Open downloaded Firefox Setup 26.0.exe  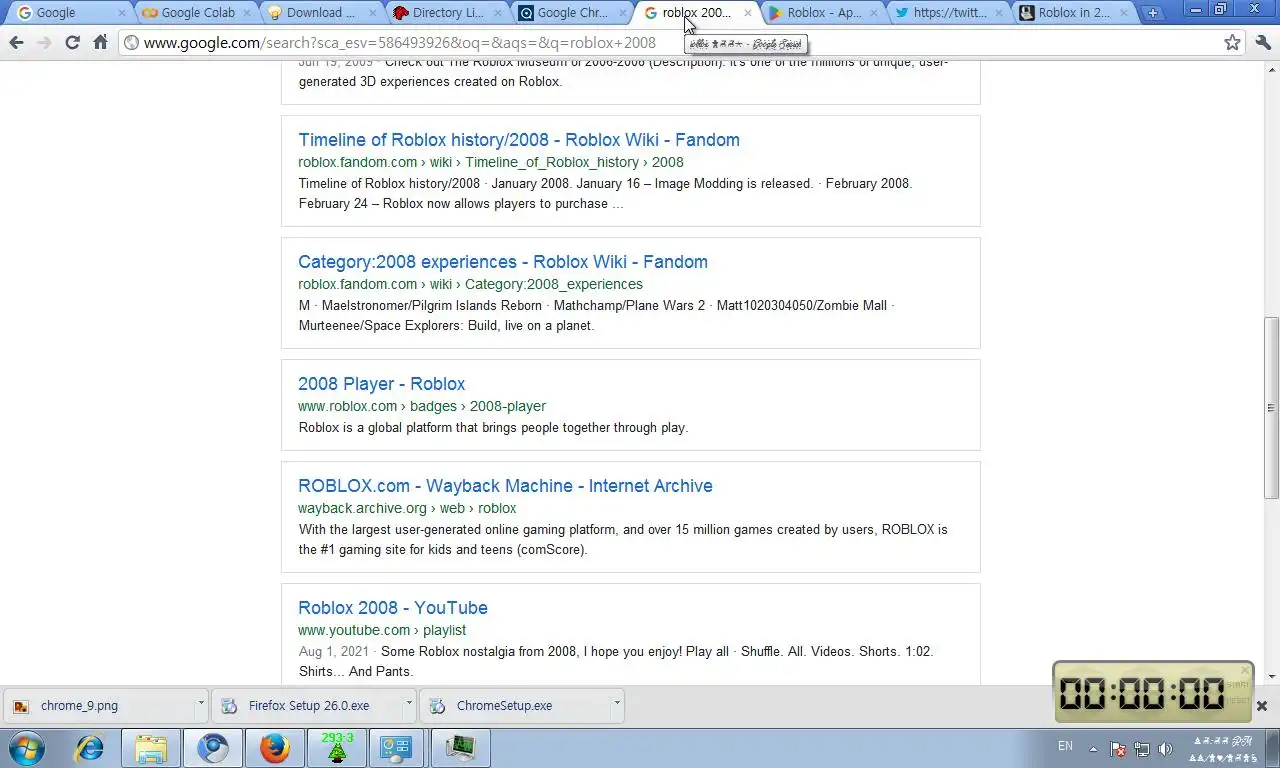pyautogui.click(x=305, y=705)
